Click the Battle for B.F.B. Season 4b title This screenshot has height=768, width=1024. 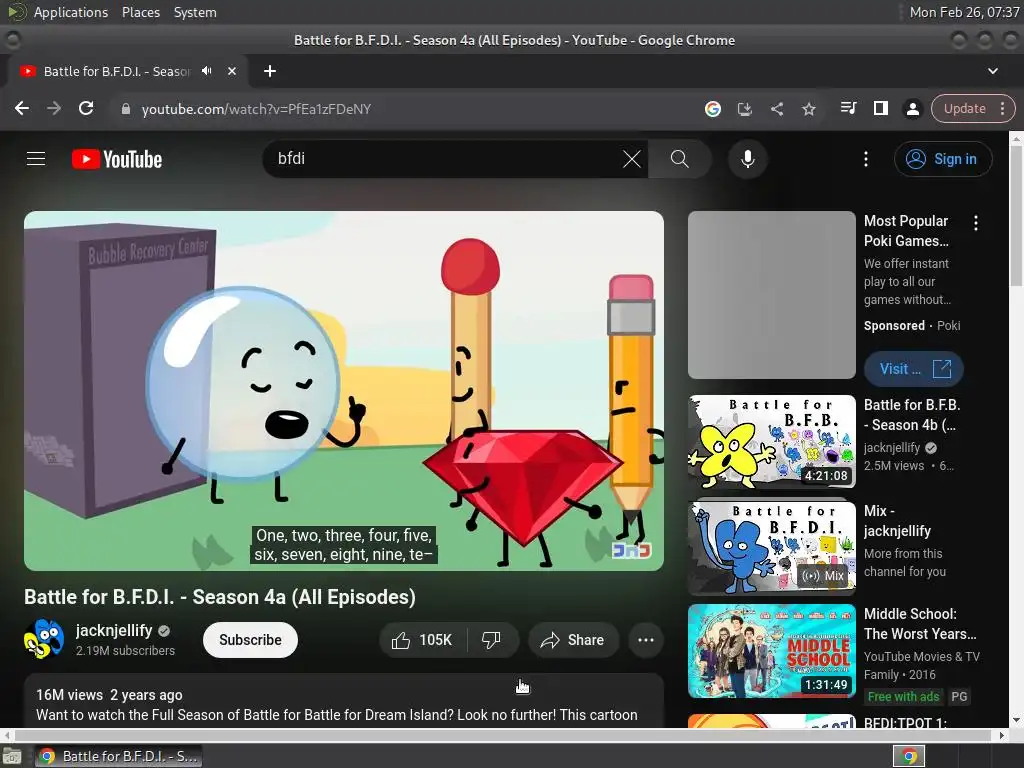912,415
